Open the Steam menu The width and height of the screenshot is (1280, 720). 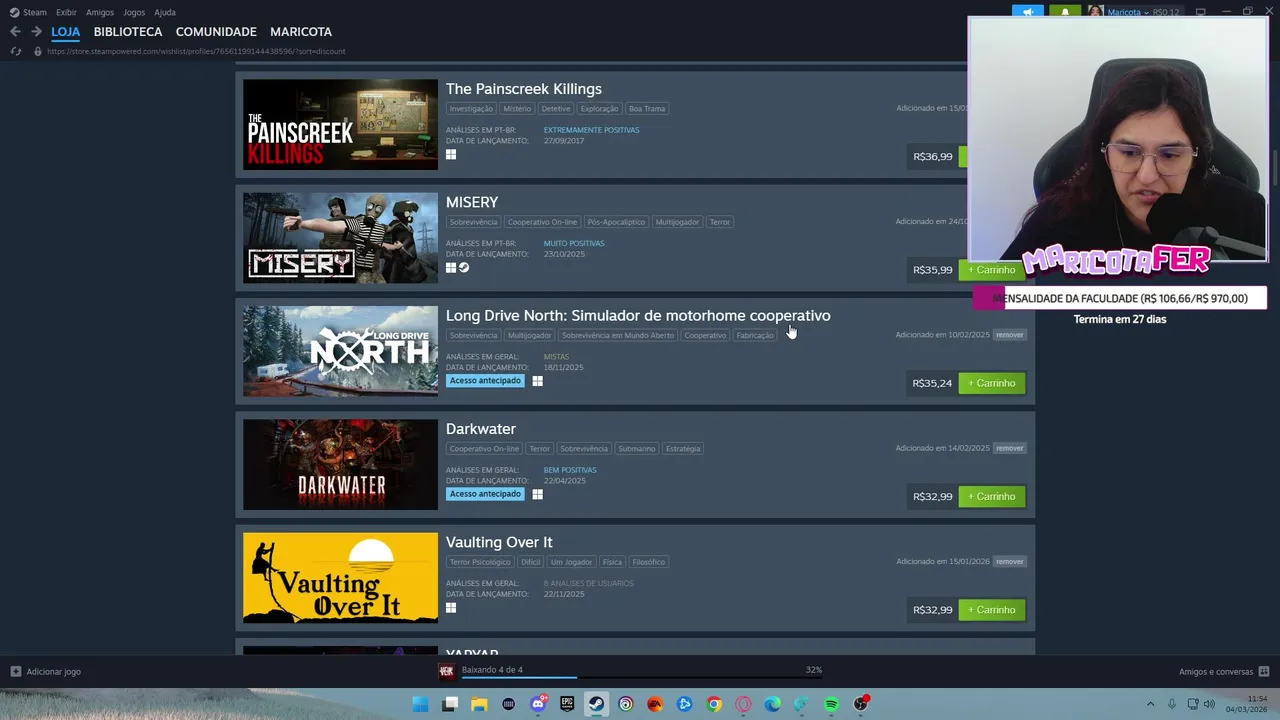coord(35,12)
